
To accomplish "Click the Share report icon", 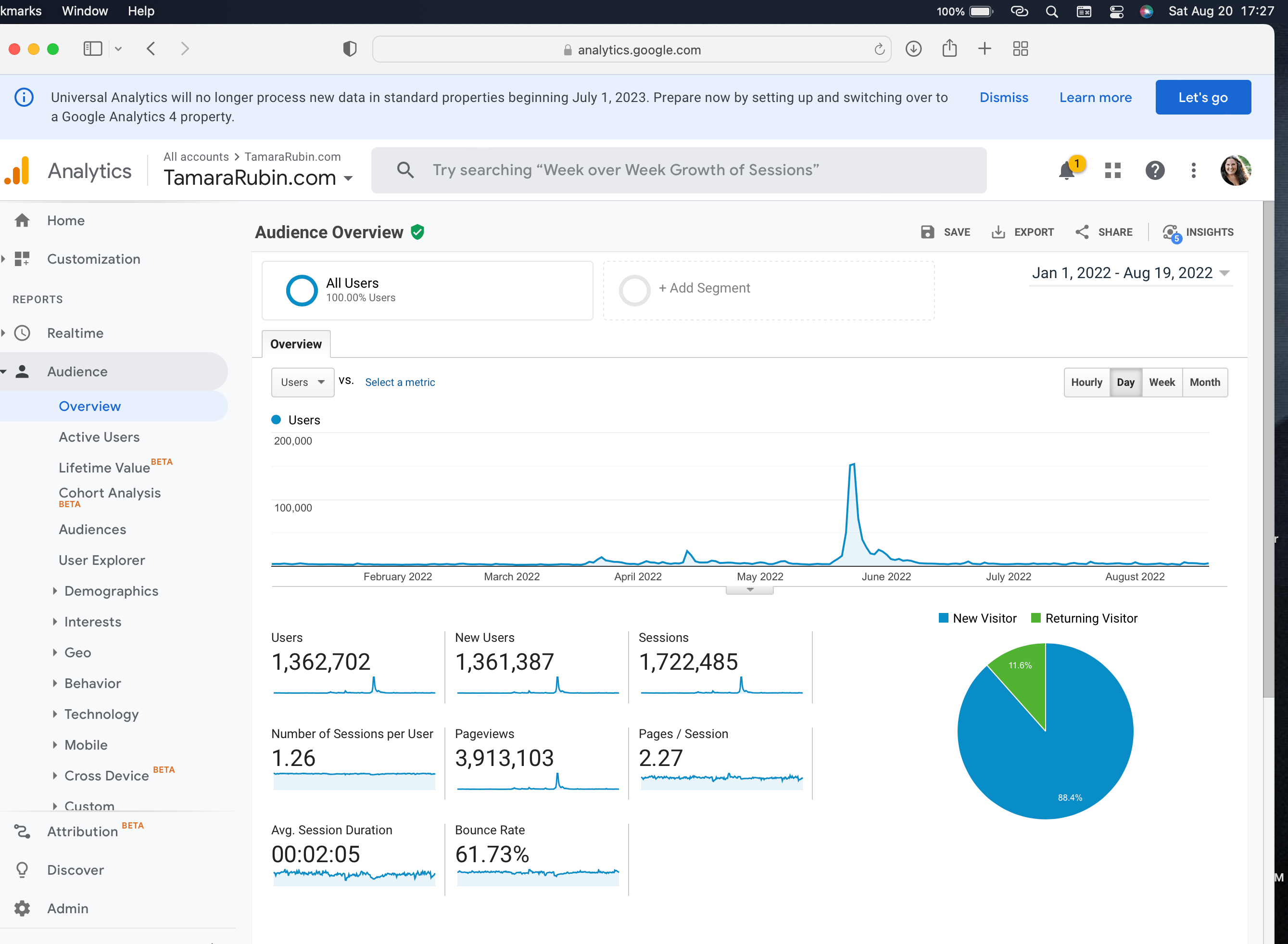I will point(1082,232).
